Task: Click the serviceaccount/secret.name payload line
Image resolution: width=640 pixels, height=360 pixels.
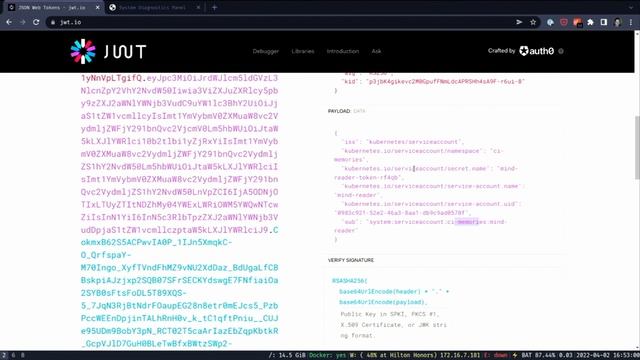Action: coord(426,173)
